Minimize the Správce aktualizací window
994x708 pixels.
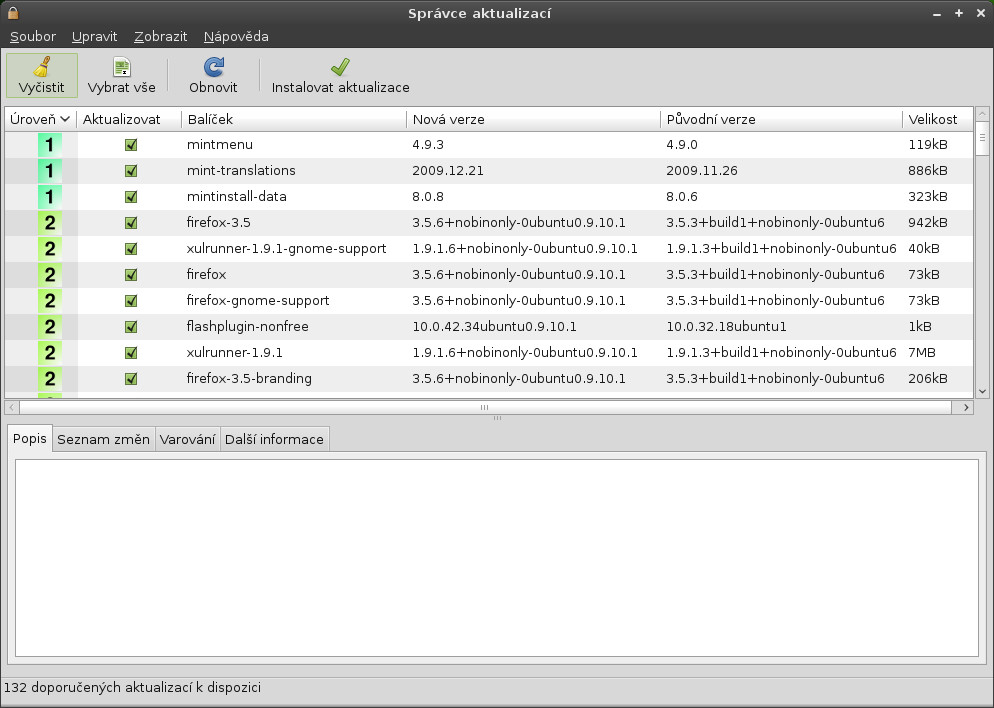point(937,13)
